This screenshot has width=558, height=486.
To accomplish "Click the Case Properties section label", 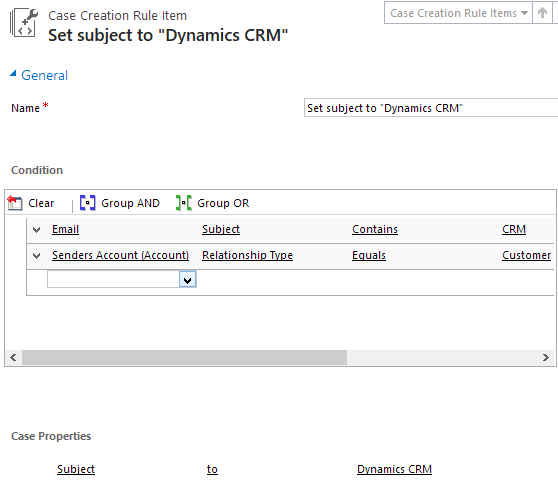I will 51,436.
